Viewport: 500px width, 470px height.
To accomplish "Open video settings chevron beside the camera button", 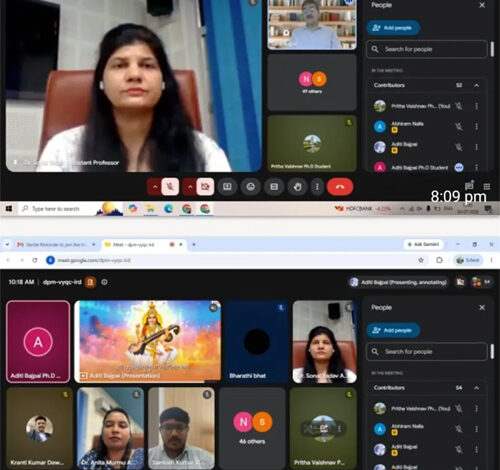I will [190, 187].
